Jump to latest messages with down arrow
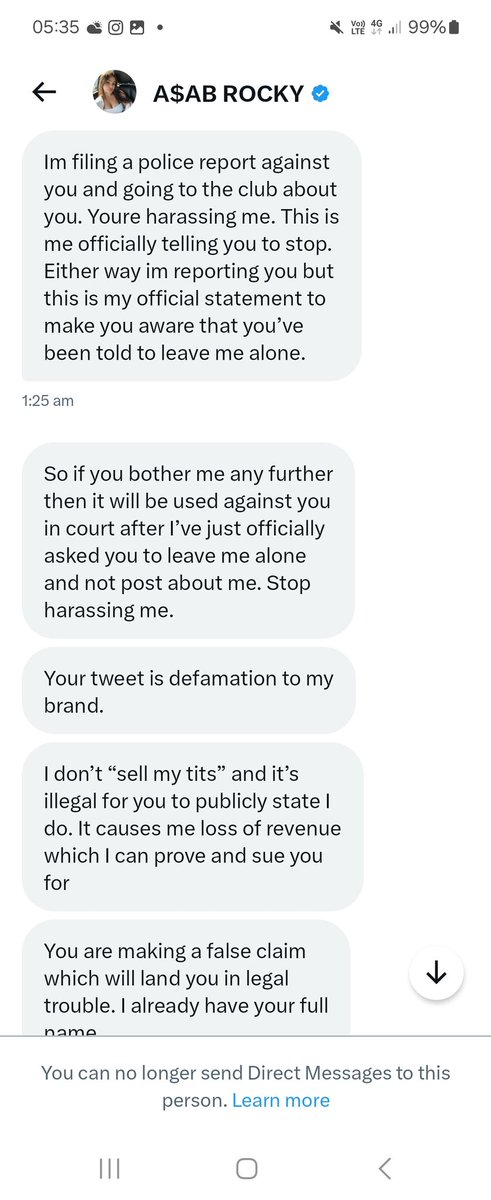Image resolution: width=491 pixels, height=1200 pixels. click(436, 972)
